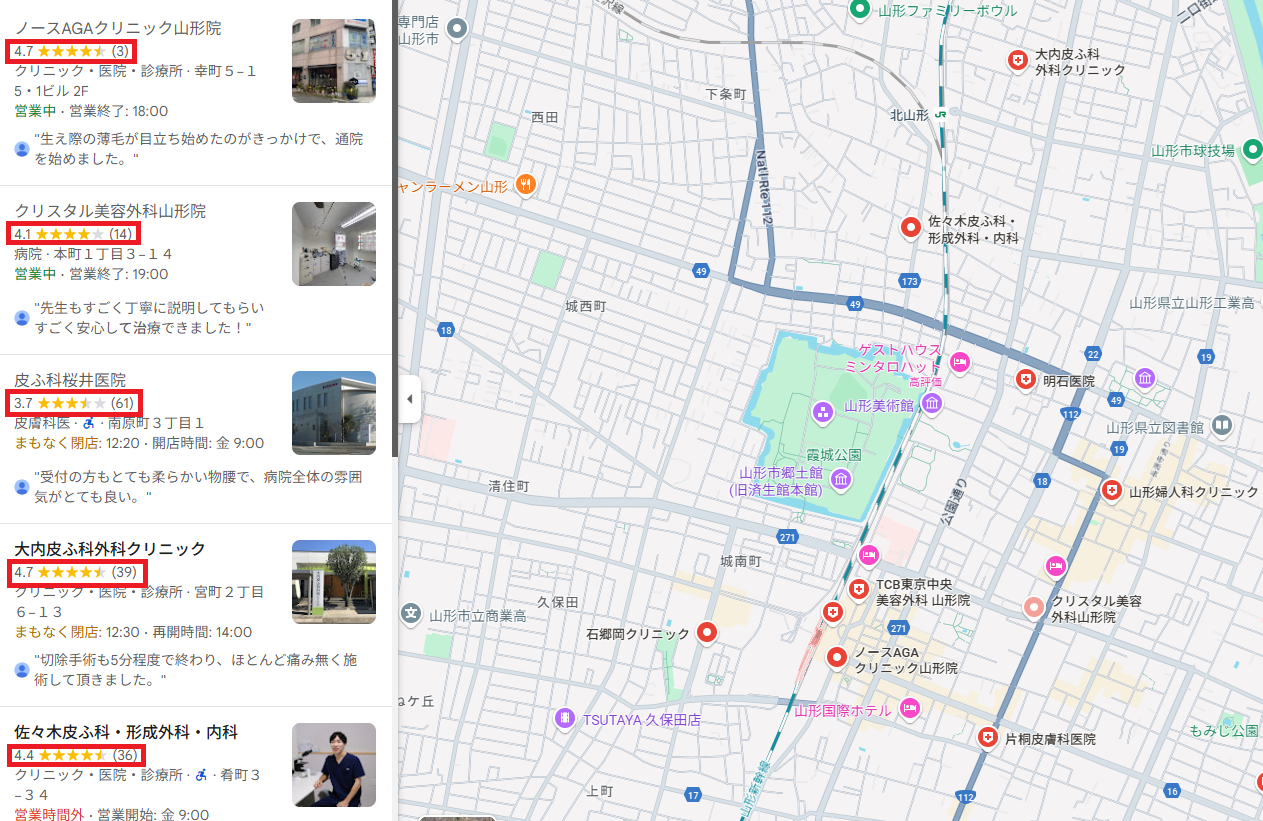Image resolution: width=1263 pixels, height=821 pixels.
Task: Open 大内皮ふ科外科クリニック listing title
Action: [110, 548]
